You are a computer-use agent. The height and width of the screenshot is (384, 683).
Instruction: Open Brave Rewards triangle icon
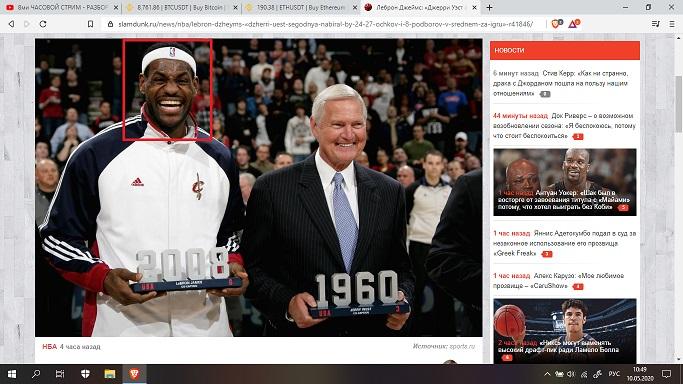[x=574, y=24]
